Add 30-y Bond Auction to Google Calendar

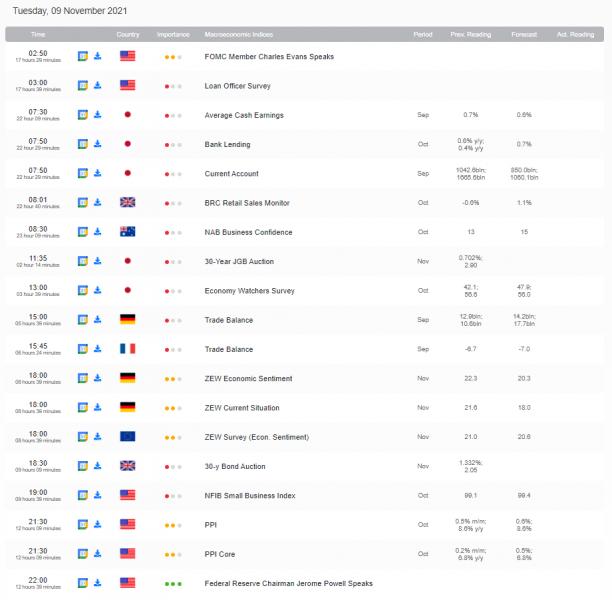tap(83, 466)
